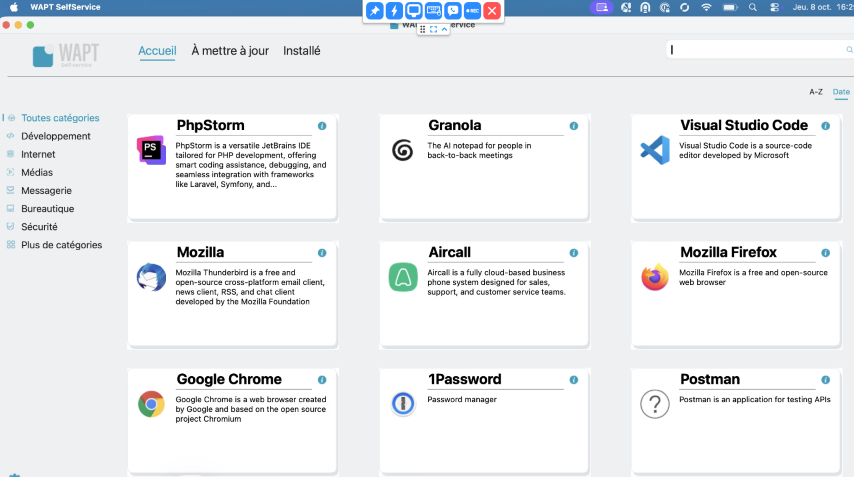Open the PhpStorm package title
This screenshot has height=477, width=854.
coord(211,125)
